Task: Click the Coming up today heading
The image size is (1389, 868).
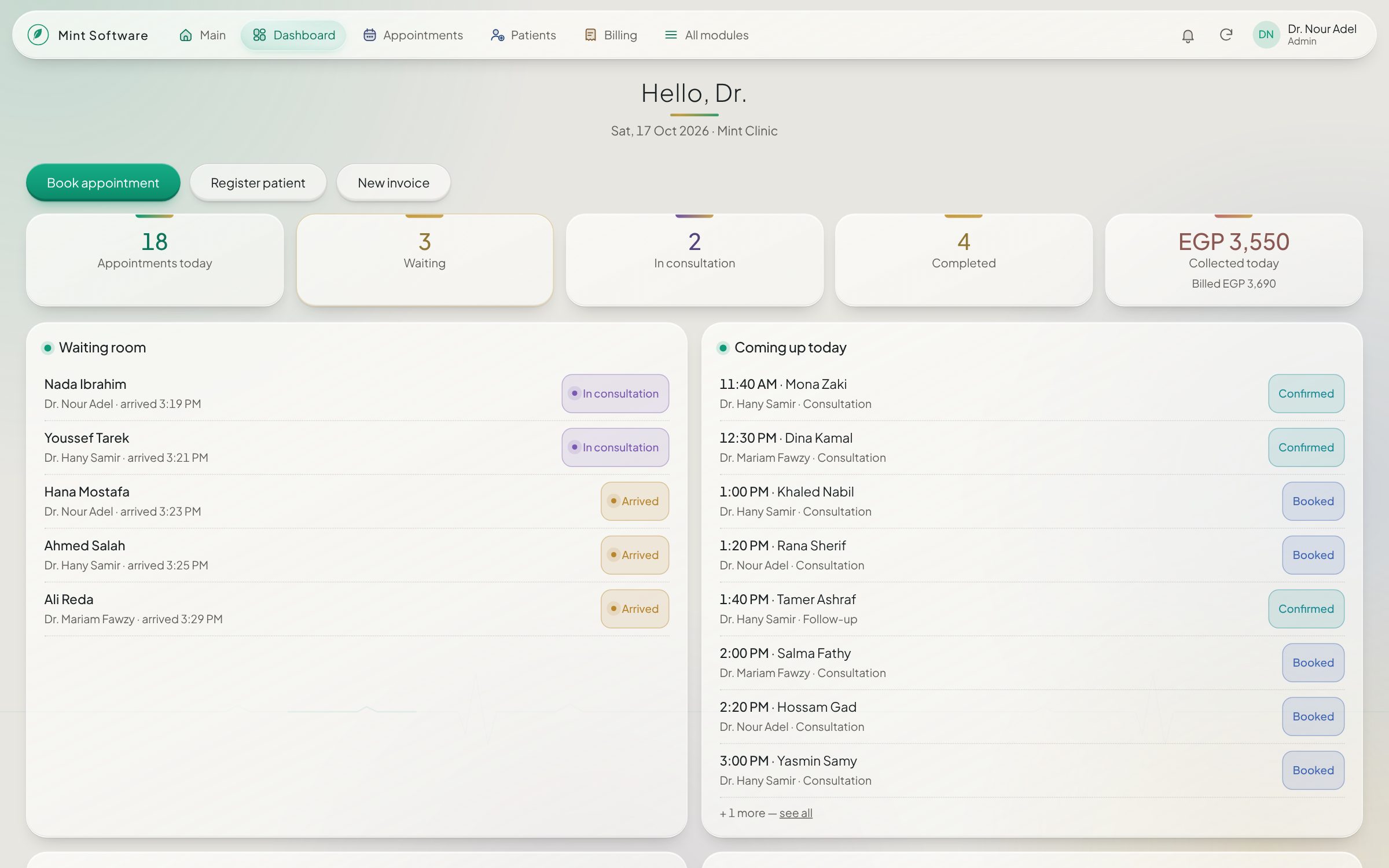Action: pos(790,348)
